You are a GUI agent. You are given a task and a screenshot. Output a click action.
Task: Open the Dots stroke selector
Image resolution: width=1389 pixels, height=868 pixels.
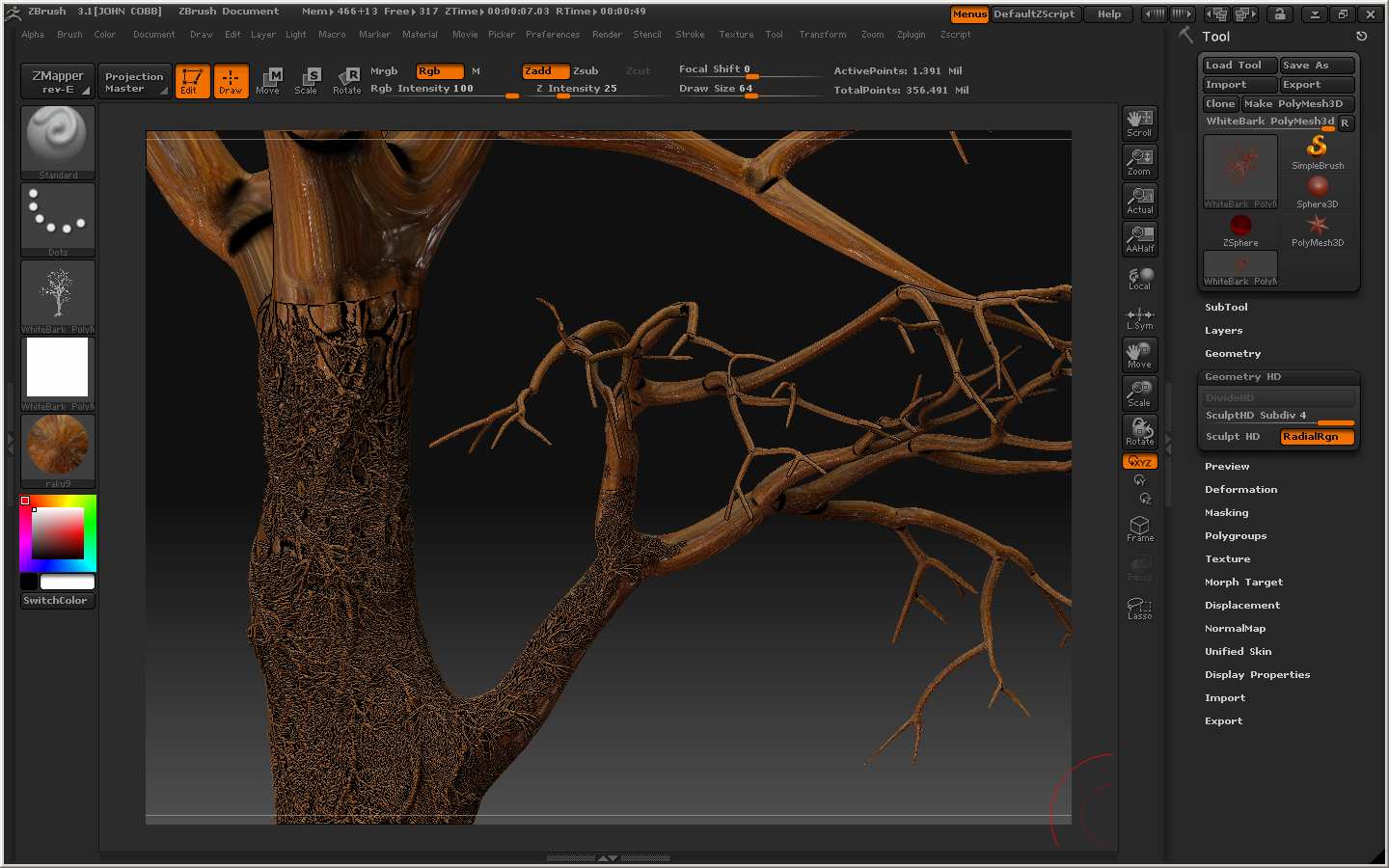[x=58, y=219]
